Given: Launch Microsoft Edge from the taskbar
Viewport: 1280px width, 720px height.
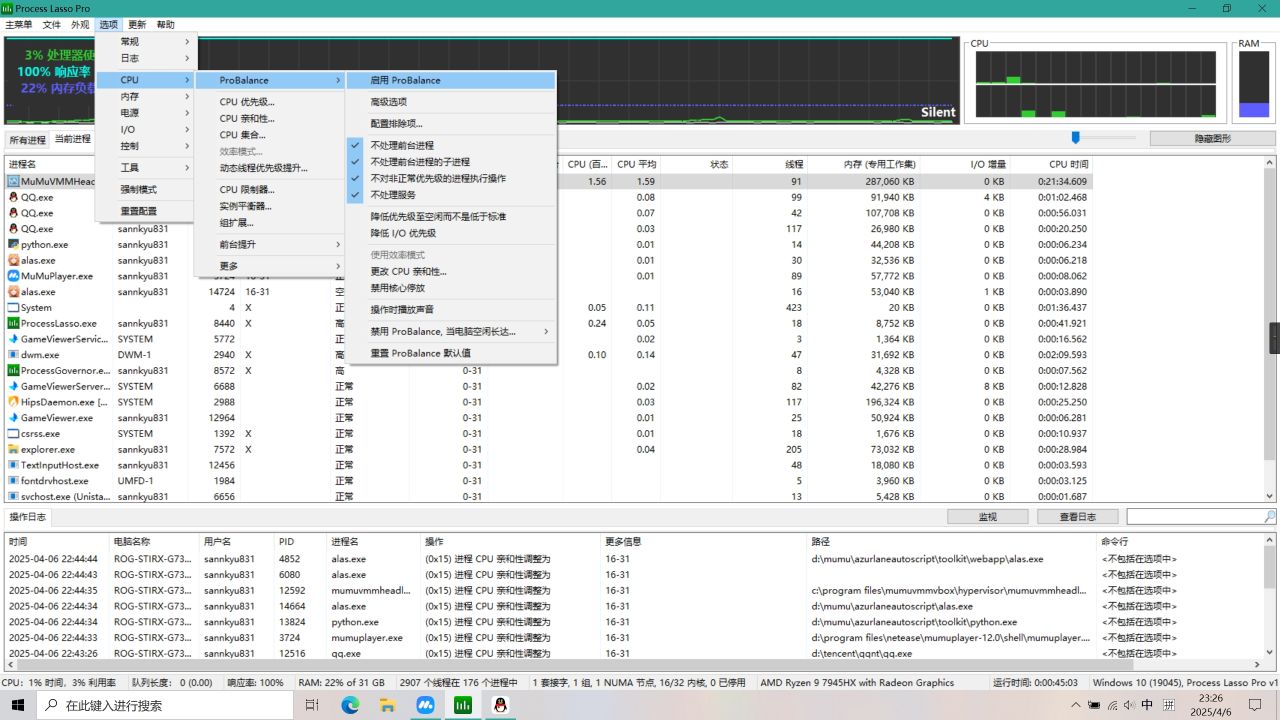Looking at the screenshot, I should tap(350, 705).
